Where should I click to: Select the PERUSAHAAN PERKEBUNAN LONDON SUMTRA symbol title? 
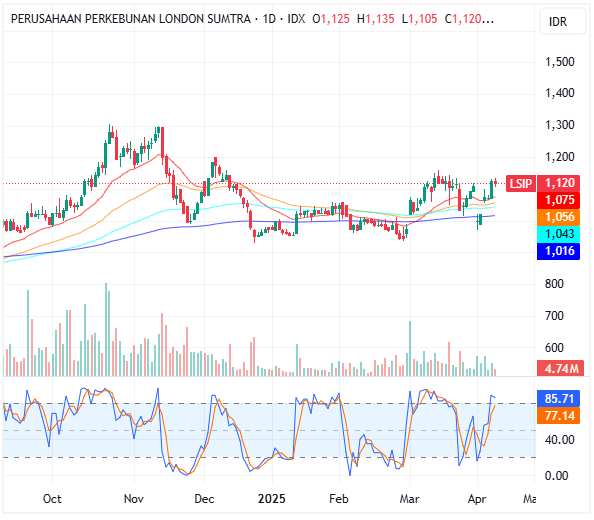point(131,19)
